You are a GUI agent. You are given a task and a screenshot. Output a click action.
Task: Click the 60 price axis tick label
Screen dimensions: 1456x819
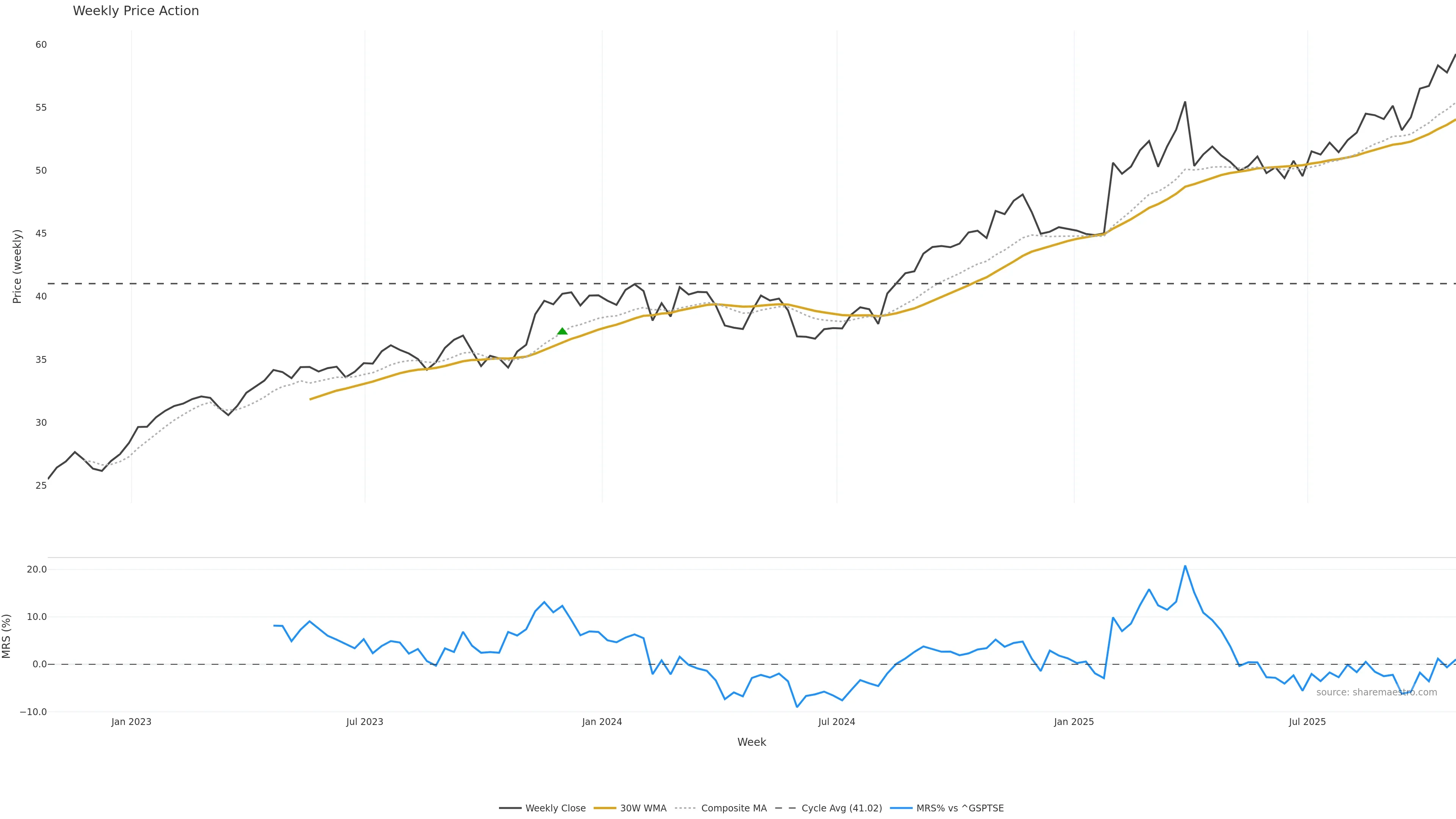point(41,45)
